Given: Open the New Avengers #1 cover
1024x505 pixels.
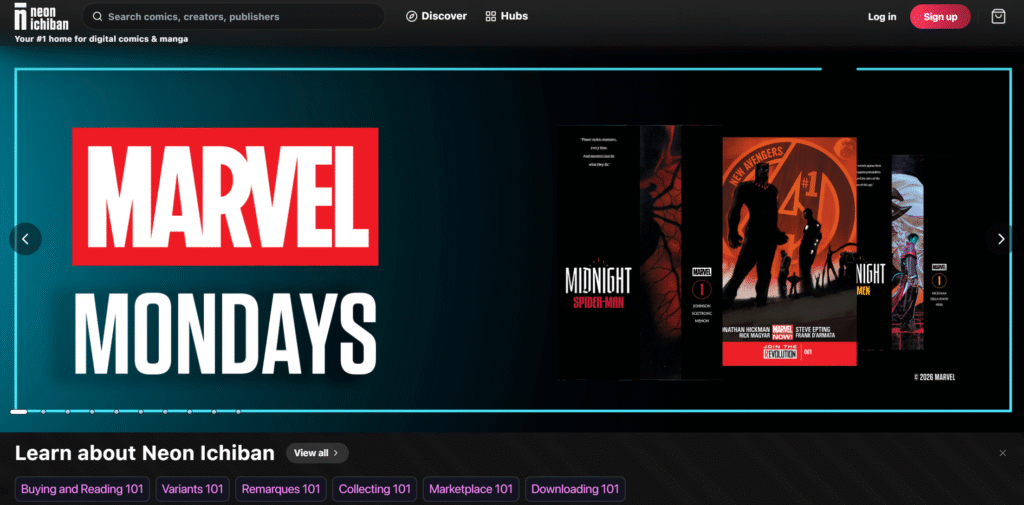Looking at the screenshot, I should tap(789, 252).
